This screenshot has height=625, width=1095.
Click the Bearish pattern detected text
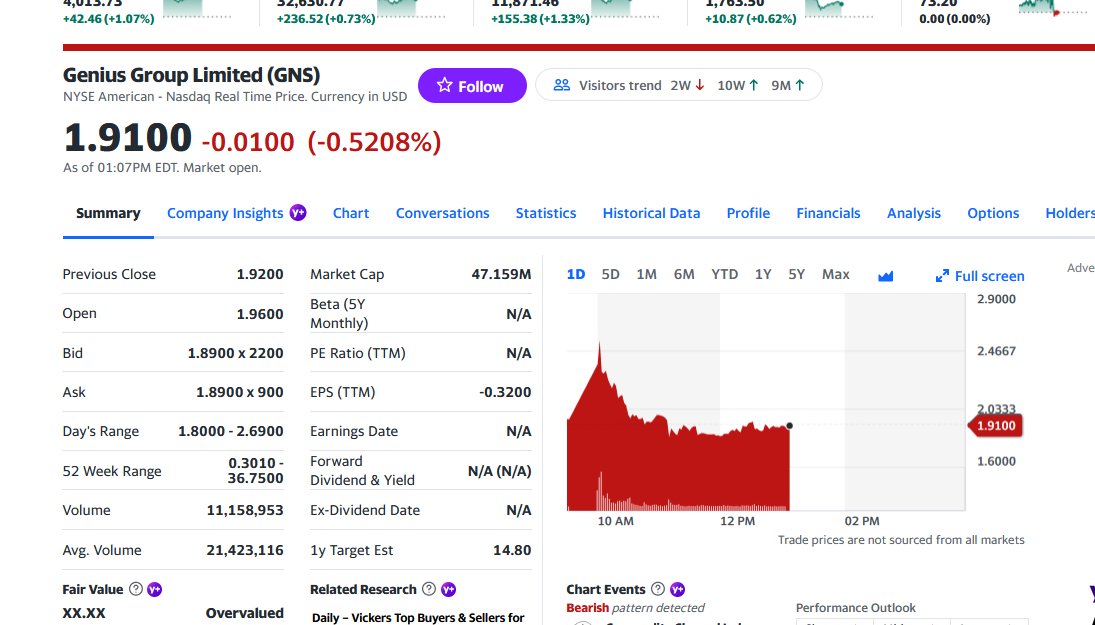pyautogui.click(x=635, y=608)
